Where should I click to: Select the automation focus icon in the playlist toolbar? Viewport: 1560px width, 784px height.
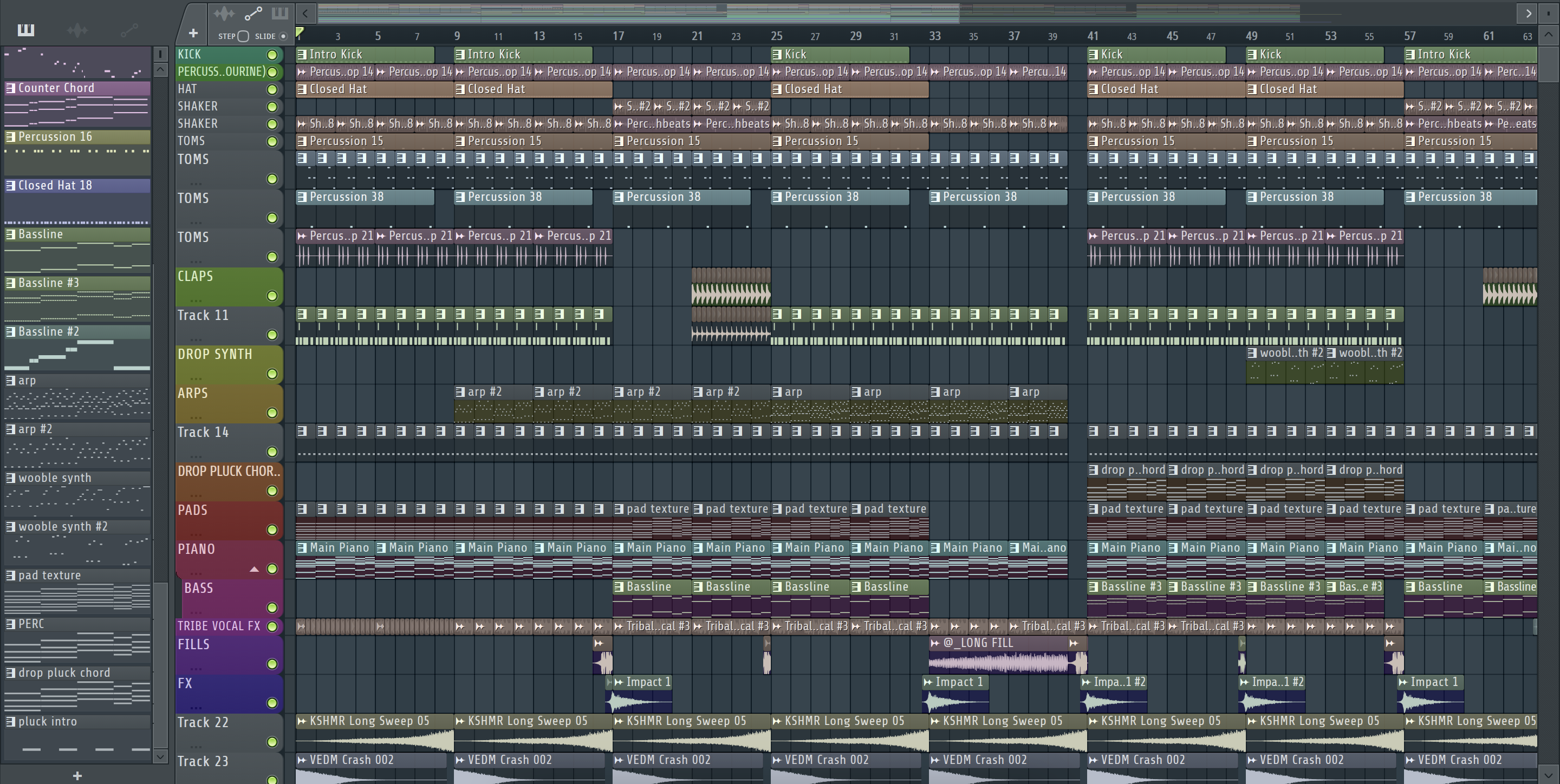(x=253, y=14)
